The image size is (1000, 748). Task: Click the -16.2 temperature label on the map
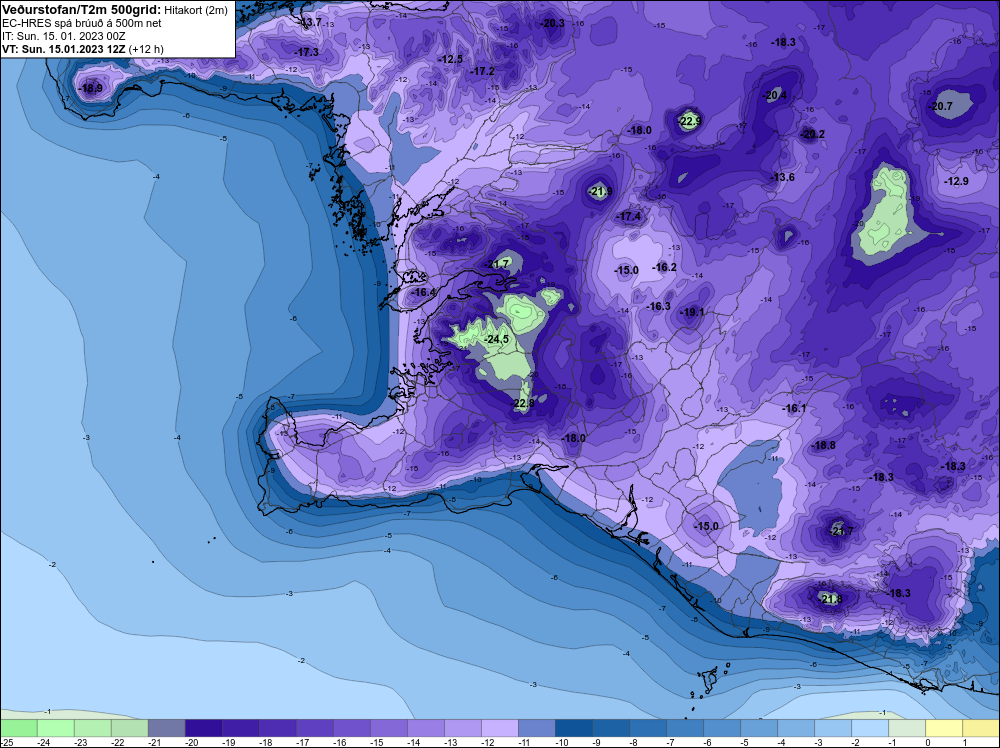point(665,267)
